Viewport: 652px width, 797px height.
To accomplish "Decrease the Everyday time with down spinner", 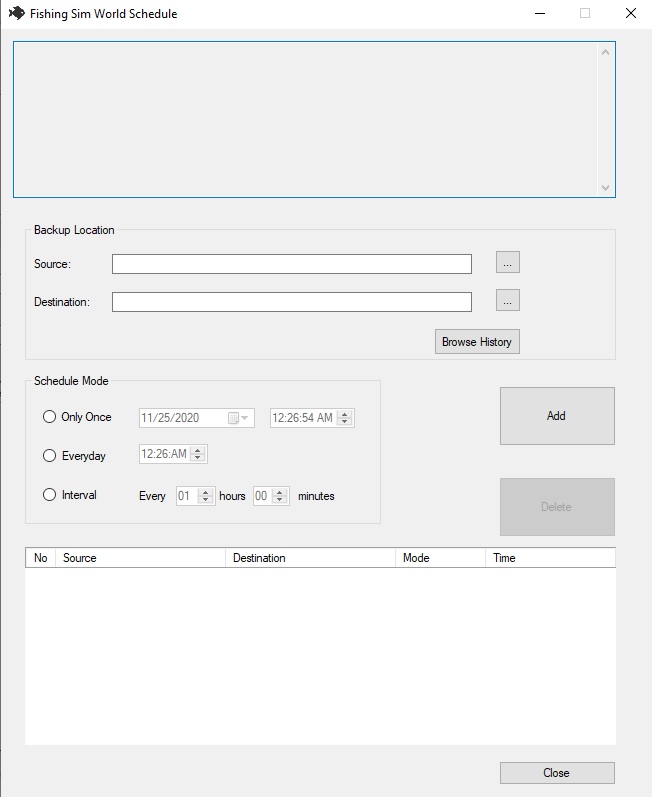I will (x=198, y=457).
